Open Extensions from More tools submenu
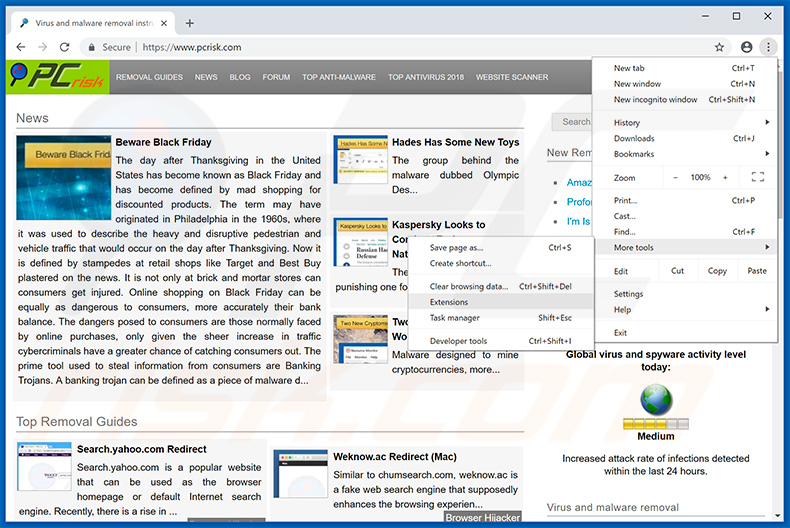Image resolution: width=790 pixels, height=528 pixels. pos(501,302)
